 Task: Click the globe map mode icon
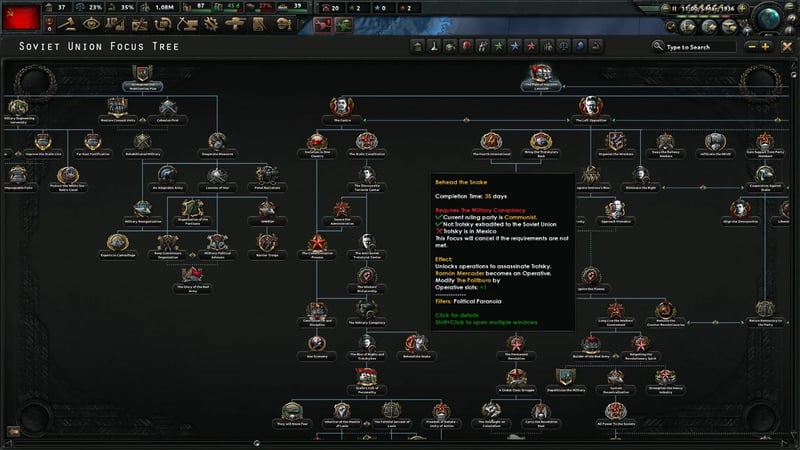768,18
